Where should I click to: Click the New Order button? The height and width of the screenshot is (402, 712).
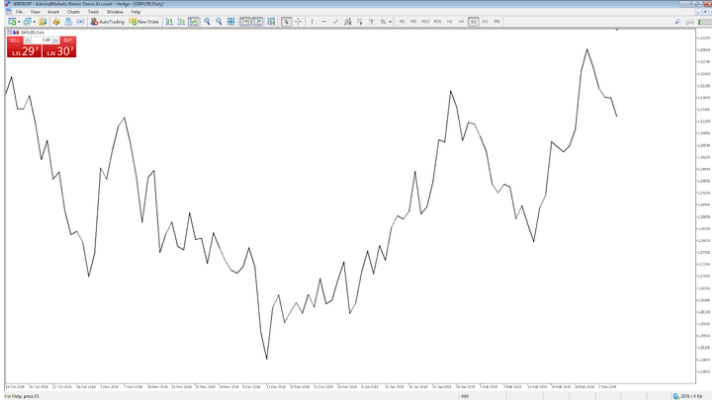click(144, 22)
